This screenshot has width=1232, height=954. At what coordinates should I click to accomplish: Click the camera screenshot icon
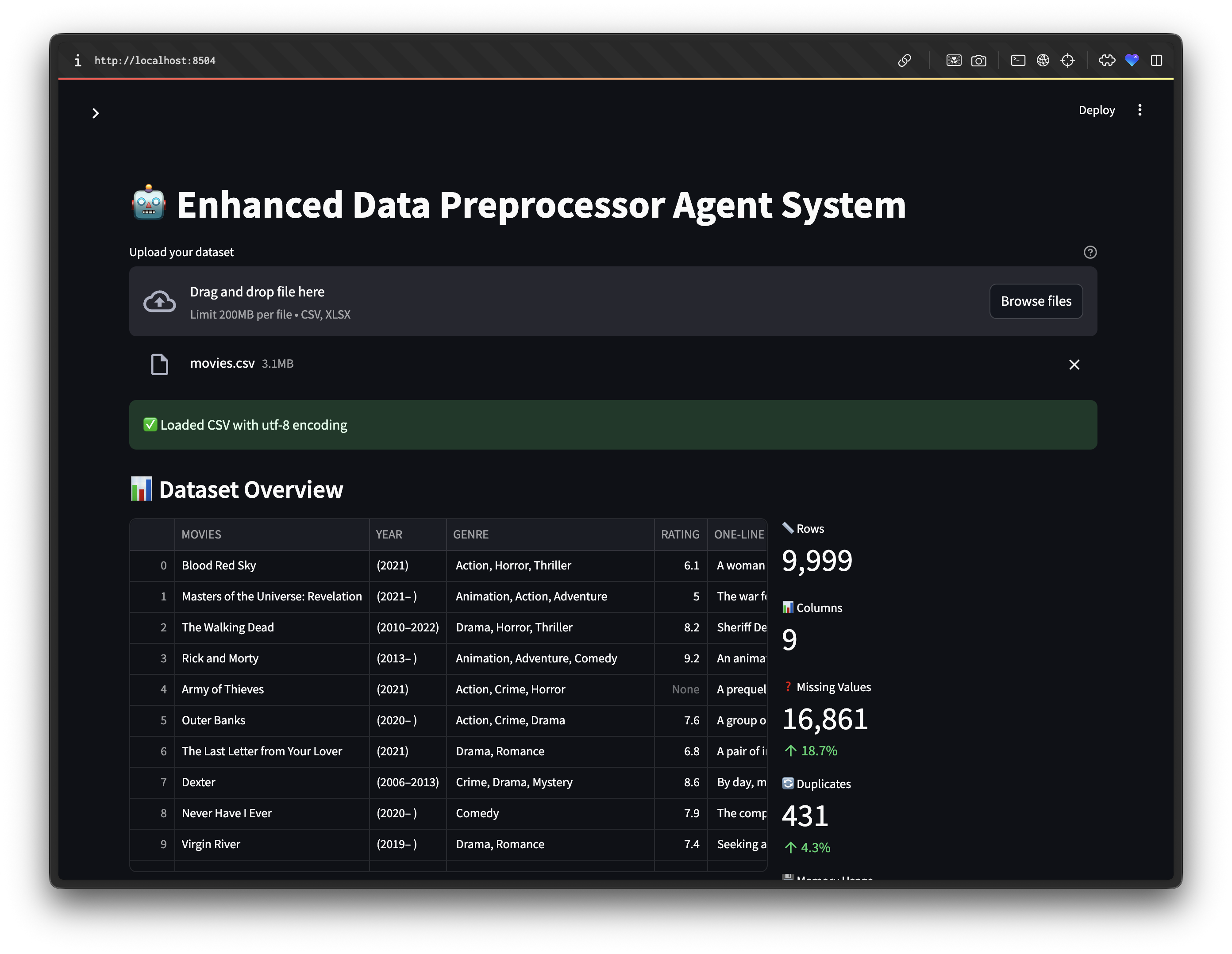click(979, 60)
